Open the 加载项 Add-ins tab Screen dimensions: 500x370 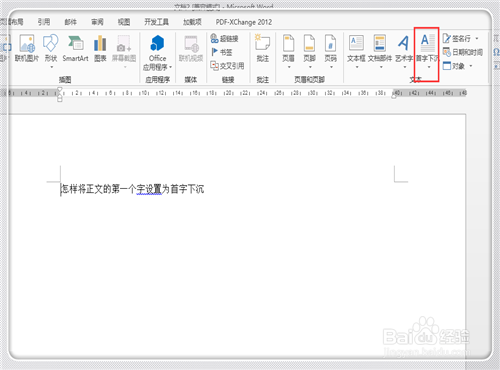(x=192, y=22)
